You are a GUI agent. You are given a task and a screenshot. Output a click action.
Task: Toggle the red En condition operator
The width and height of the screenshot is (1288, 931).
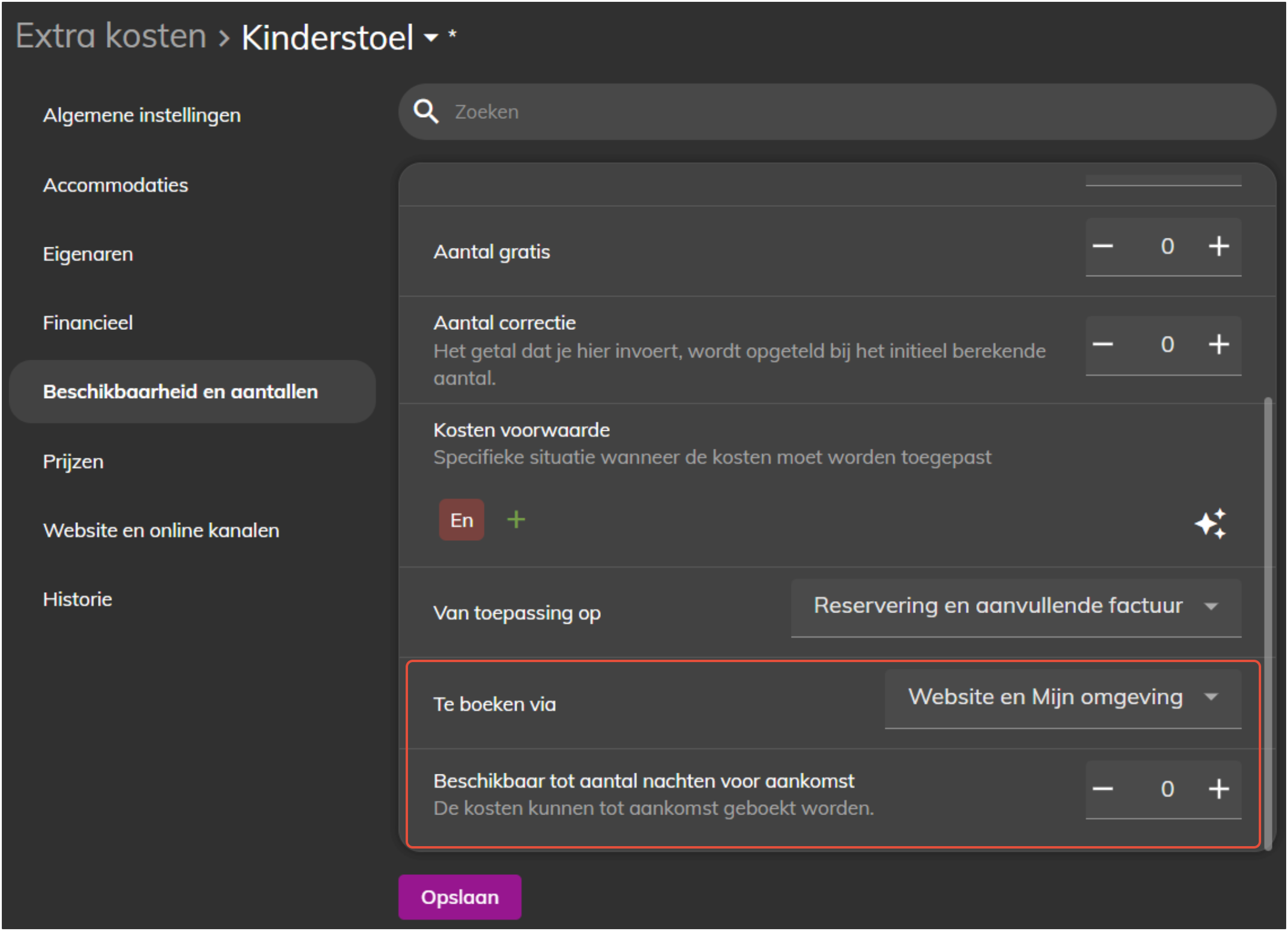pyautogui.click(x=462, y=520)
